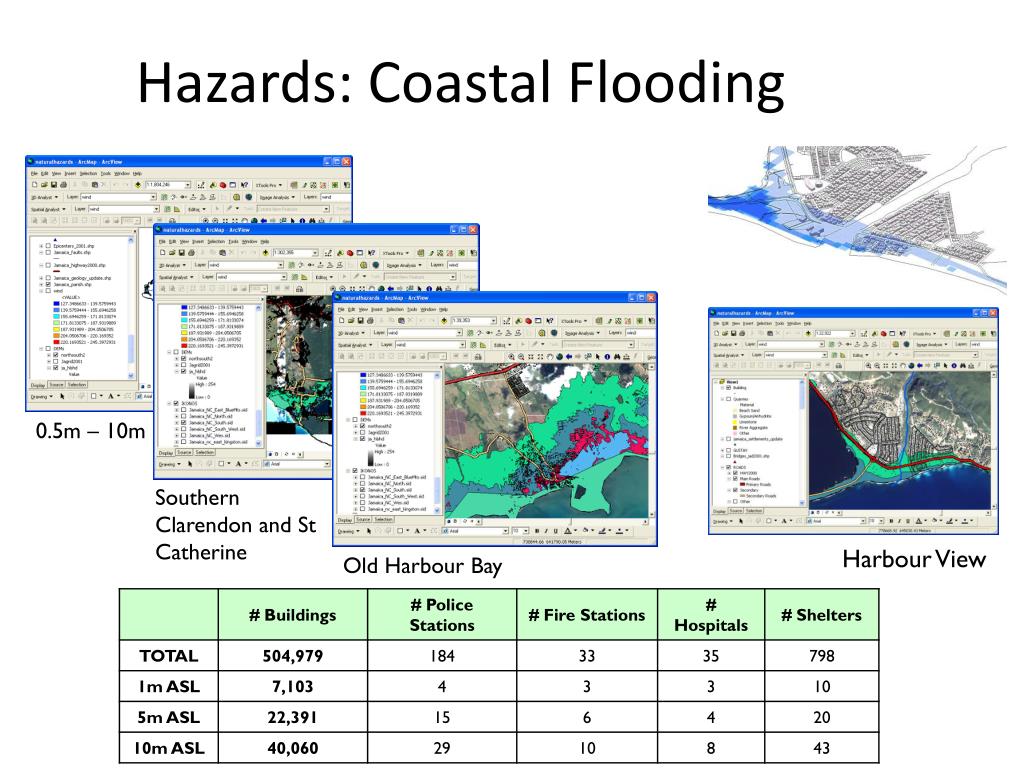Toggle Quarries layer checkbox in Harbour View window
1024x768 pixels.
click(729, 399)
